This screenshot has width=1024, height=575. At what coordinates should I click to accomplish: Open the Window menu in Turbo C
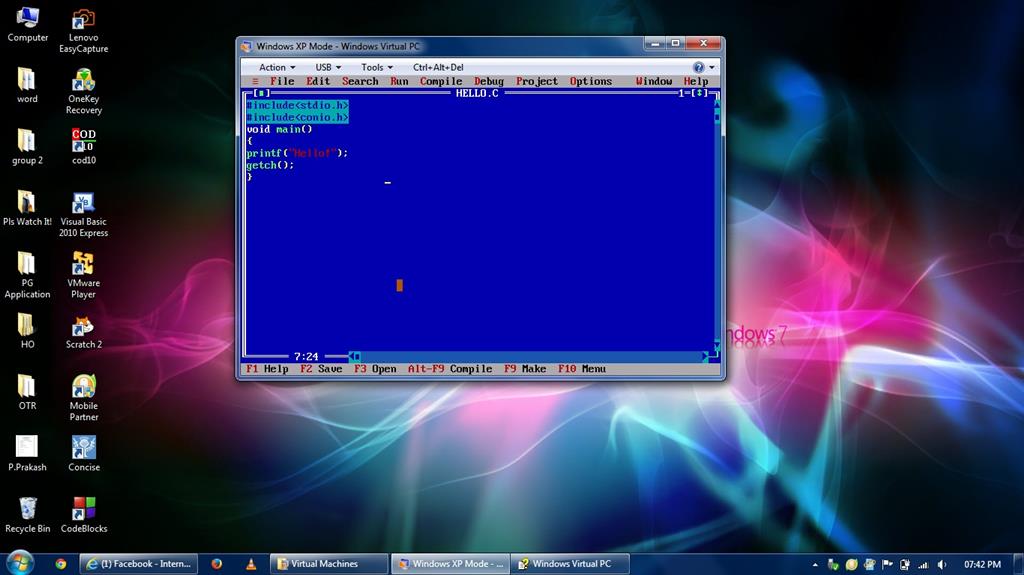point(654,81)
